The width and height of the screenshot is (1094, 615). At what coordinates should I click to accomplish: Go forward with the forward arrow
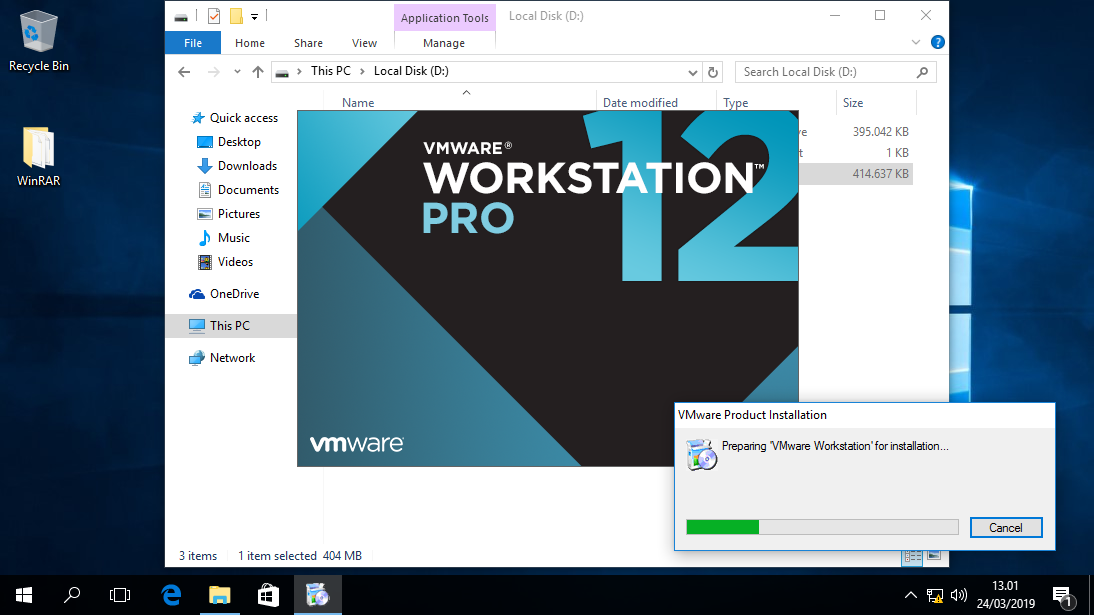[213, 72]
